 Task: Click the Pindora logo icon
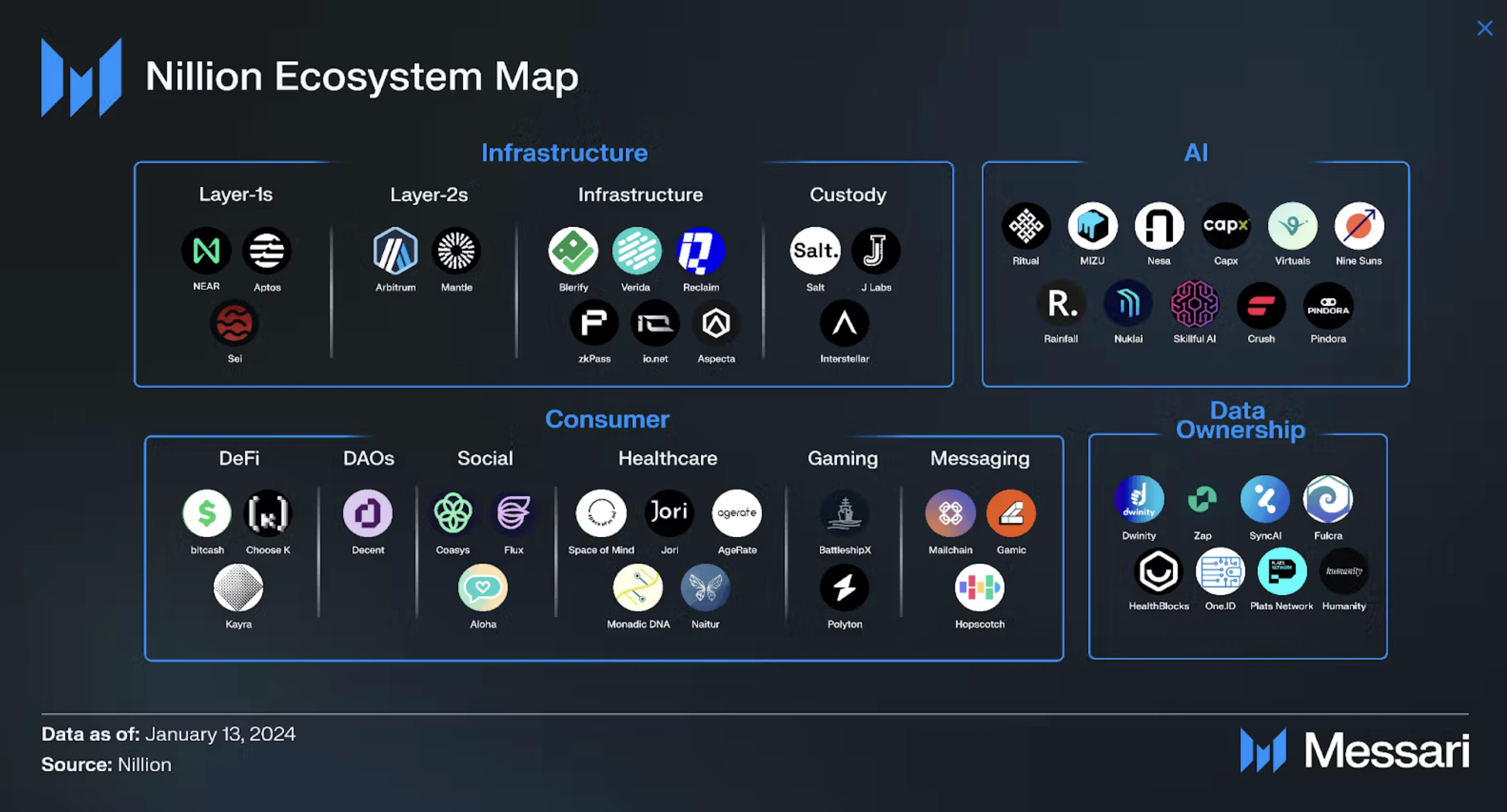tap(1328, 305)
